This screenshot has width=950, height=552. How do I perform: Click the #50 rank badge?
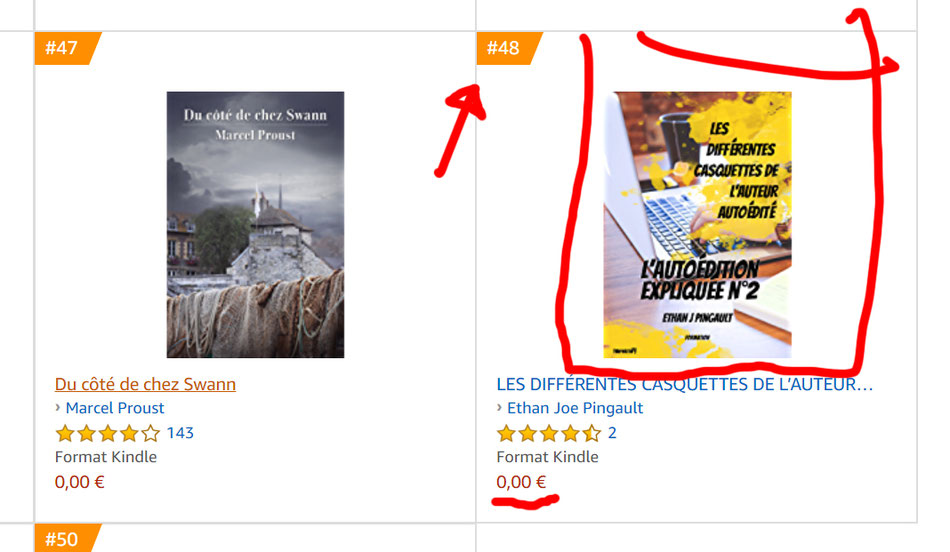click(67, 538)
